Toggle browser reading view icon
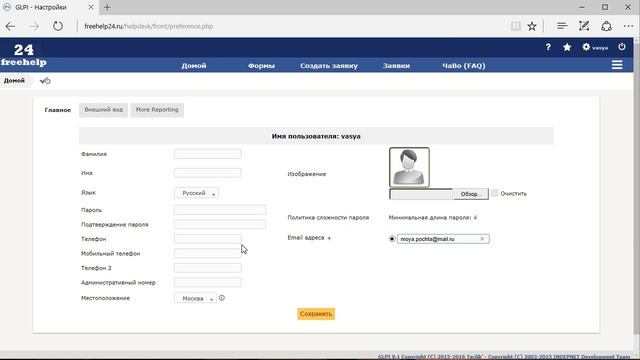 click(516, 26)
